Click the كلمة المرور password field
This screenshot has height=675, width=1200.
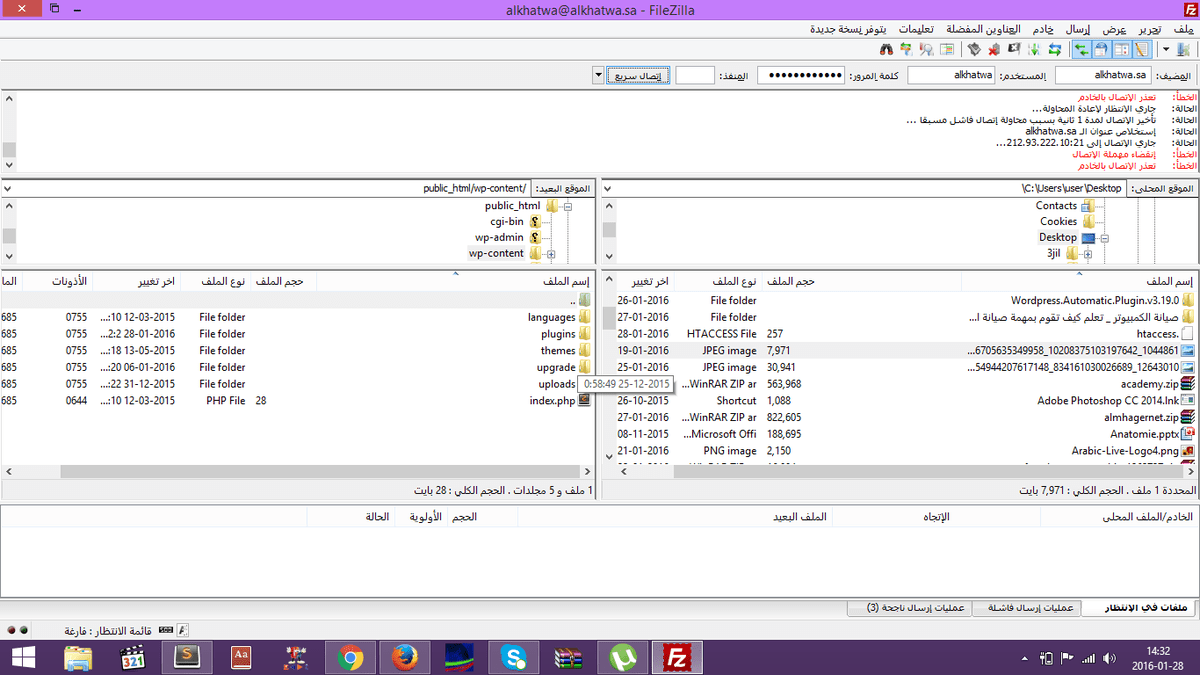pyautogui.click(x=800, y=75)
